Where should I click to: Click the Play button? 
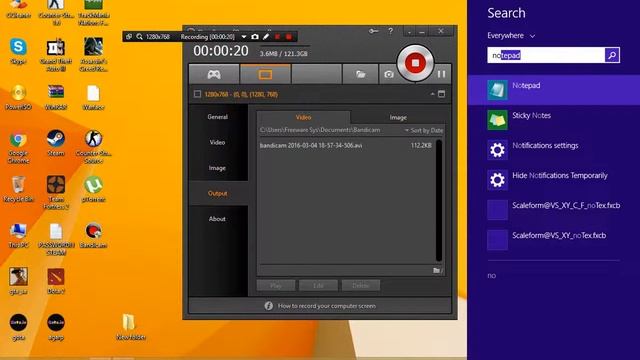[276, 285]
